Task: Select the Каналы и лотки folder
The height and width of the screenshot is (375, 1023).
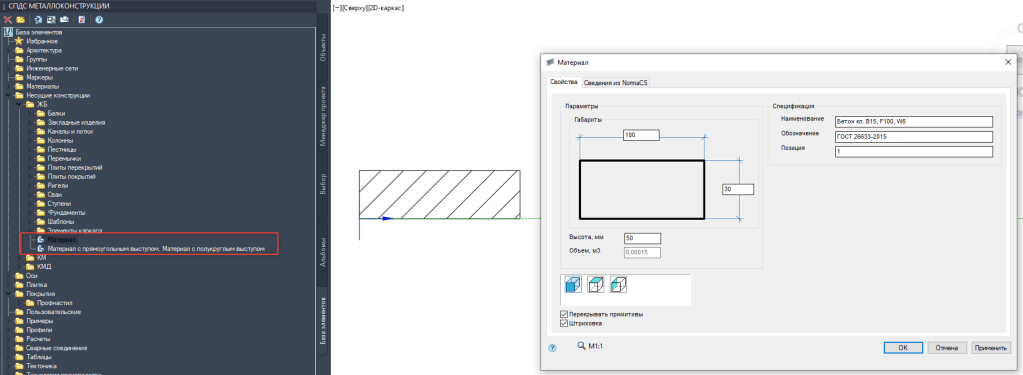Action: (x=70, y=131)
